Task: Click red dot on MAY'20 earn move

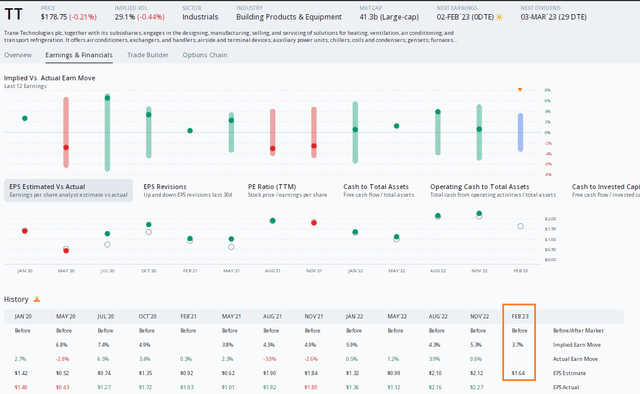Action: pos(66,147)
